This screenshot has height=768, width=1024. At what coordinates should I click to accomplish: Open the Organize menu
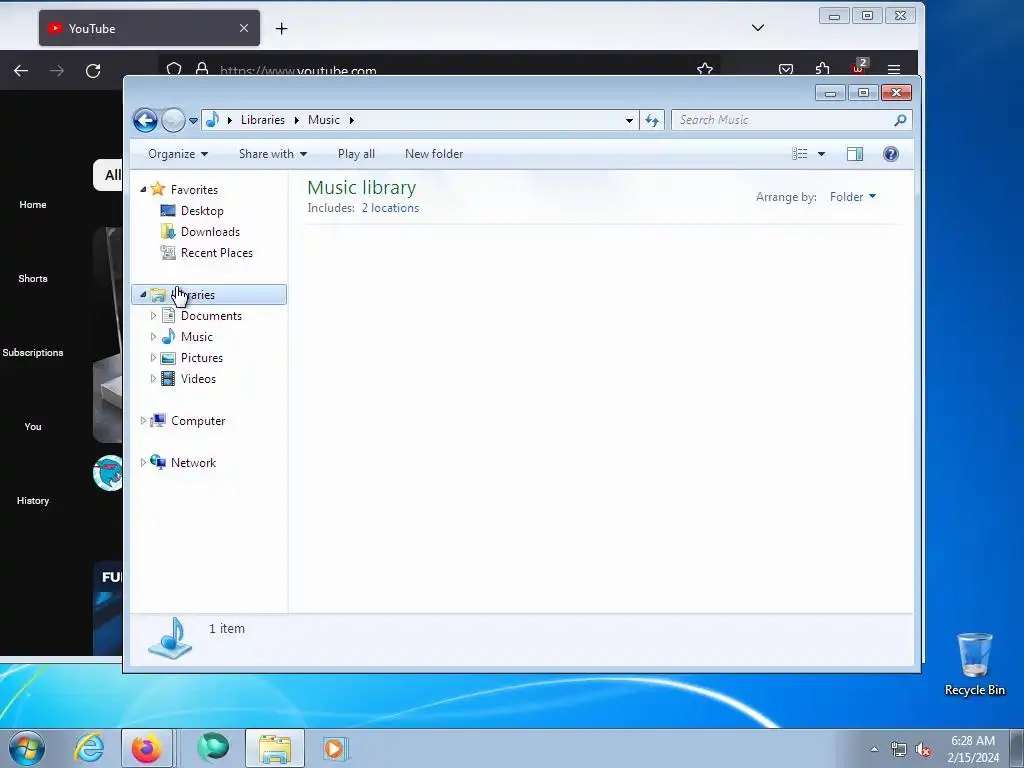point(178,154)
